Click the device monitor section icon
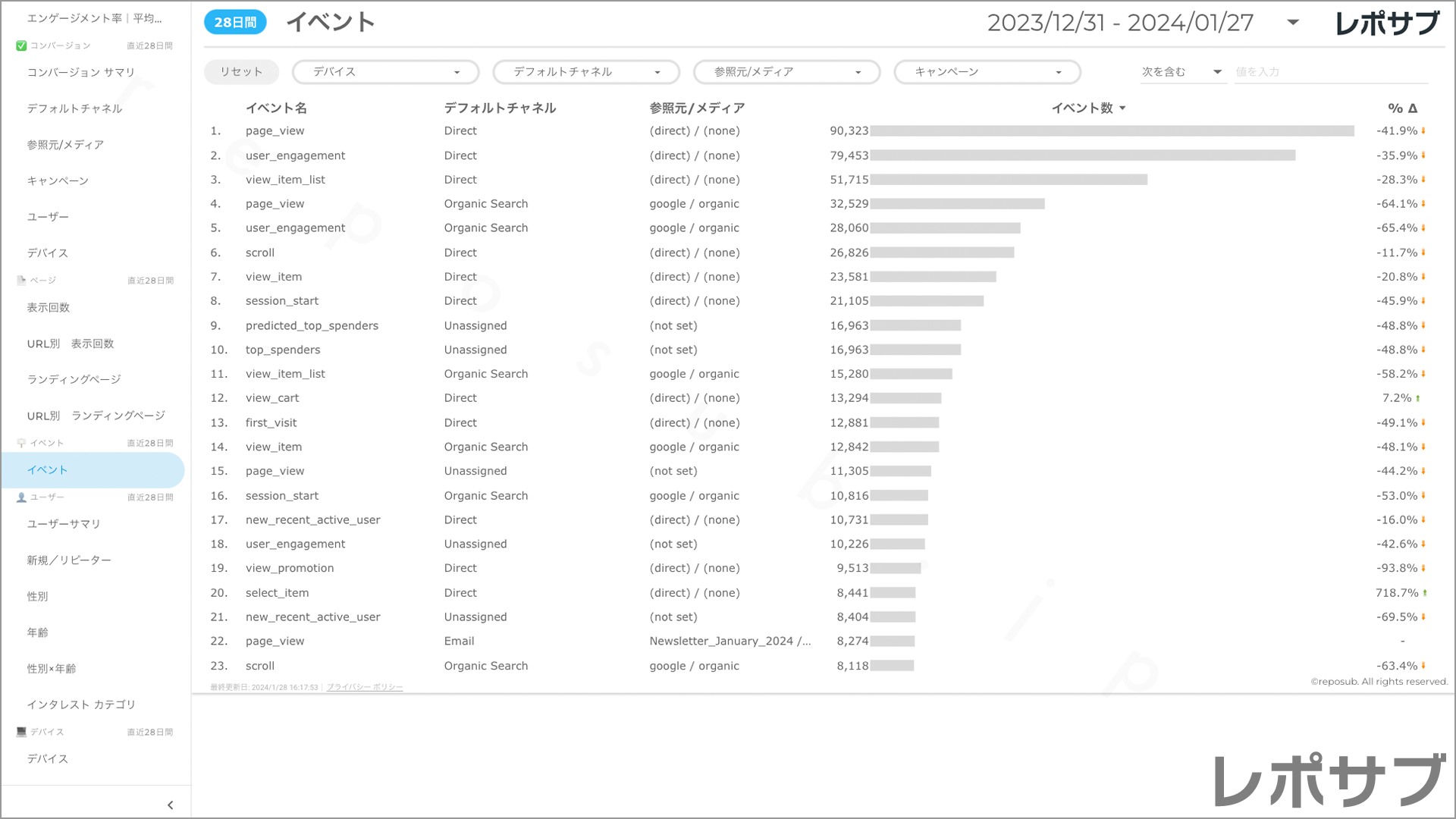The image size is (1456, 819). [21, 732]
